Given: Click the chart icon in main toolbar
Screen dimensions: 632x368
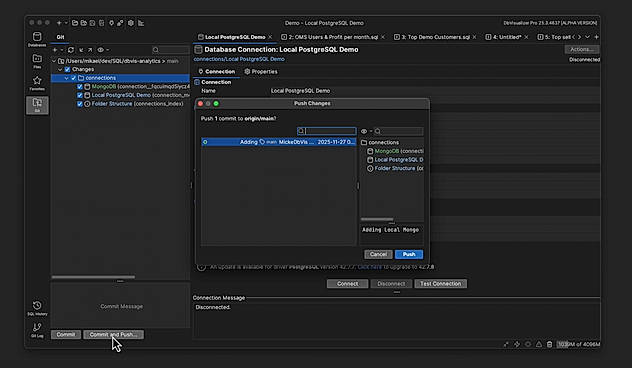Looking at the screenshot, I should pyautogui.click(x=141, y=23).
